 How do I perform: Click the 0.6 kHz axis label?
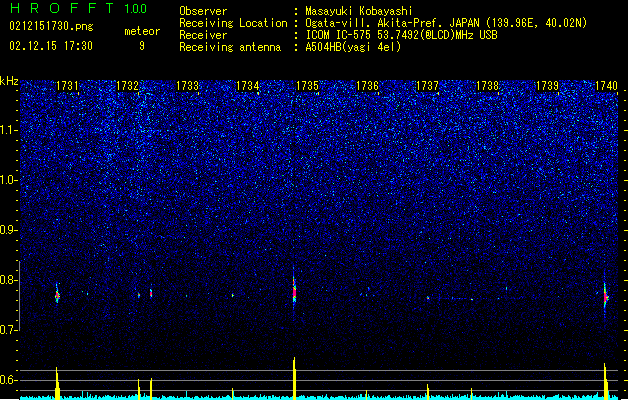point(9,380)
